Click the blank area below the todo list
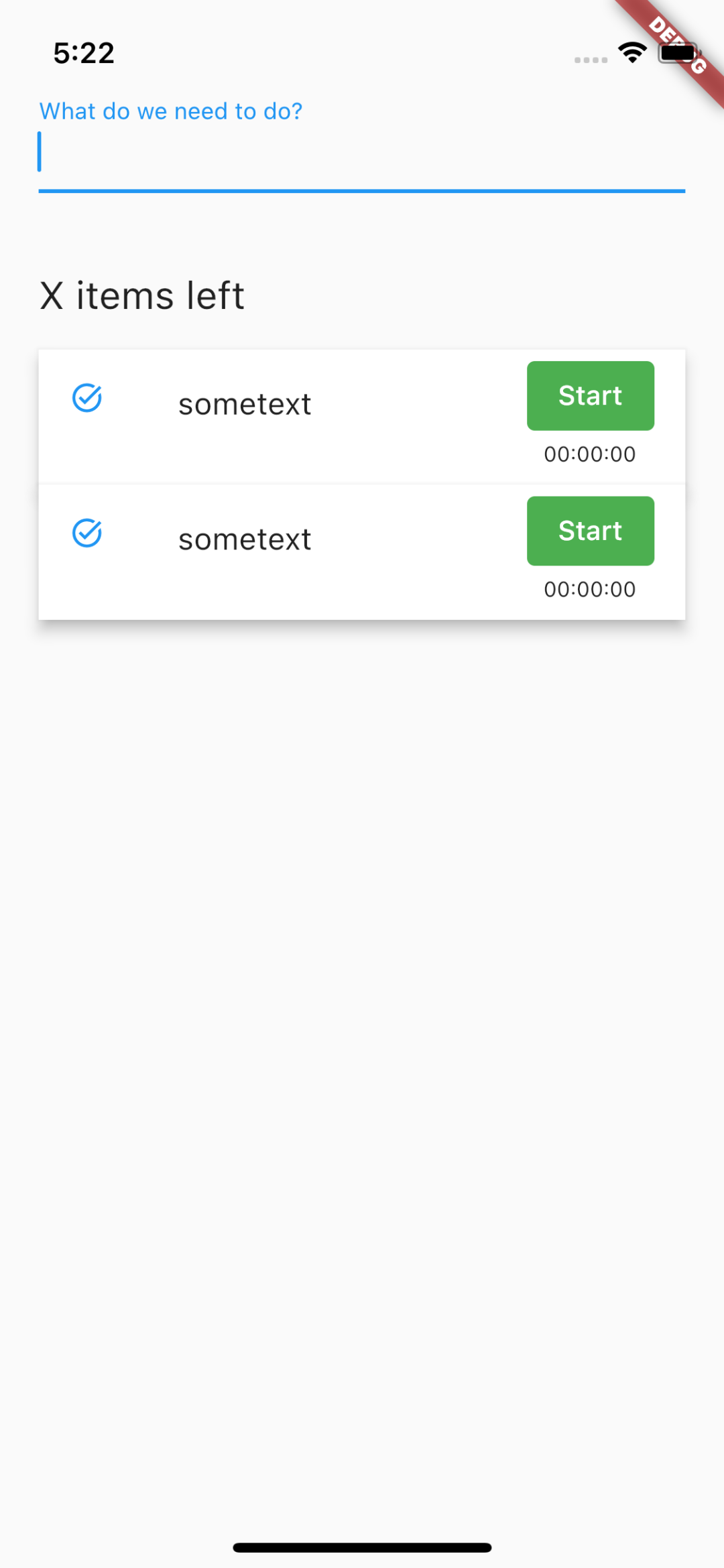 362,1005
